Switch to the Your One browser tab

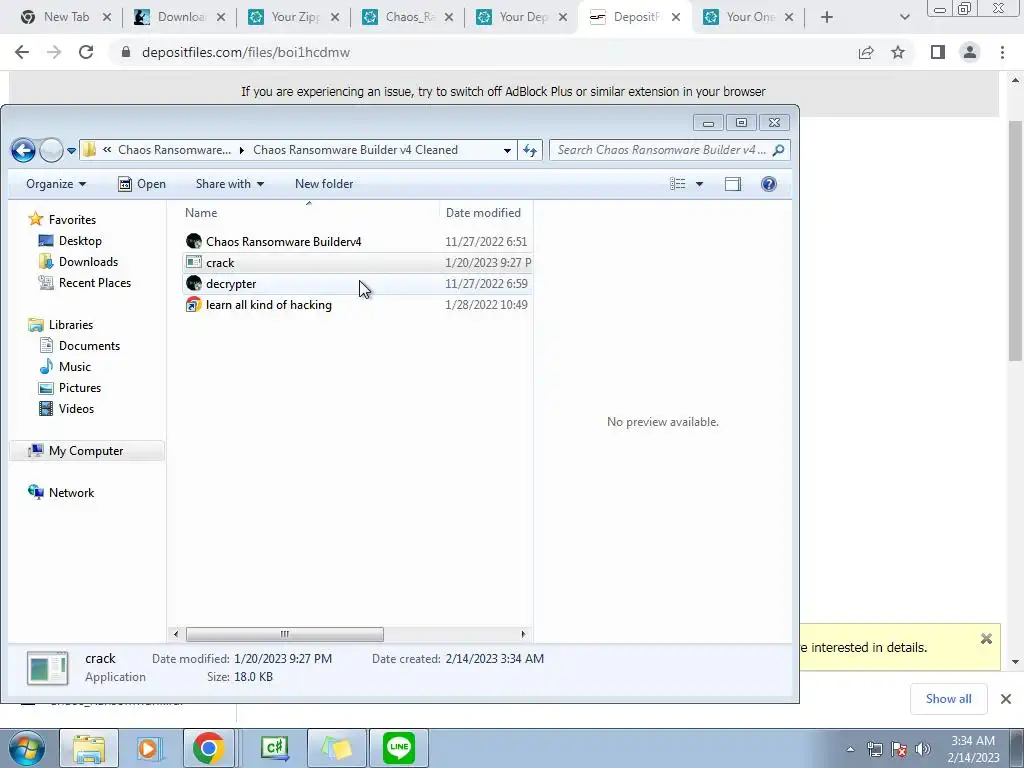pos(748,17)
